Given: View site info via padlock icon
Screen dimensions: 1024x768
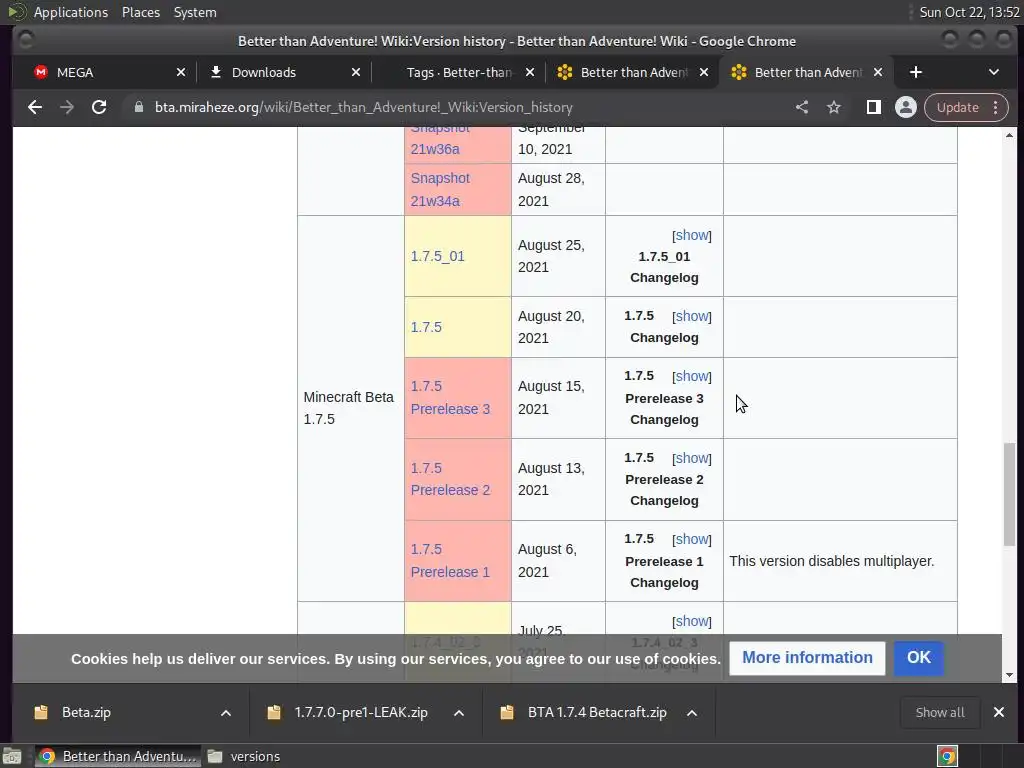Looking at the screenshot, I should (138, 107).
